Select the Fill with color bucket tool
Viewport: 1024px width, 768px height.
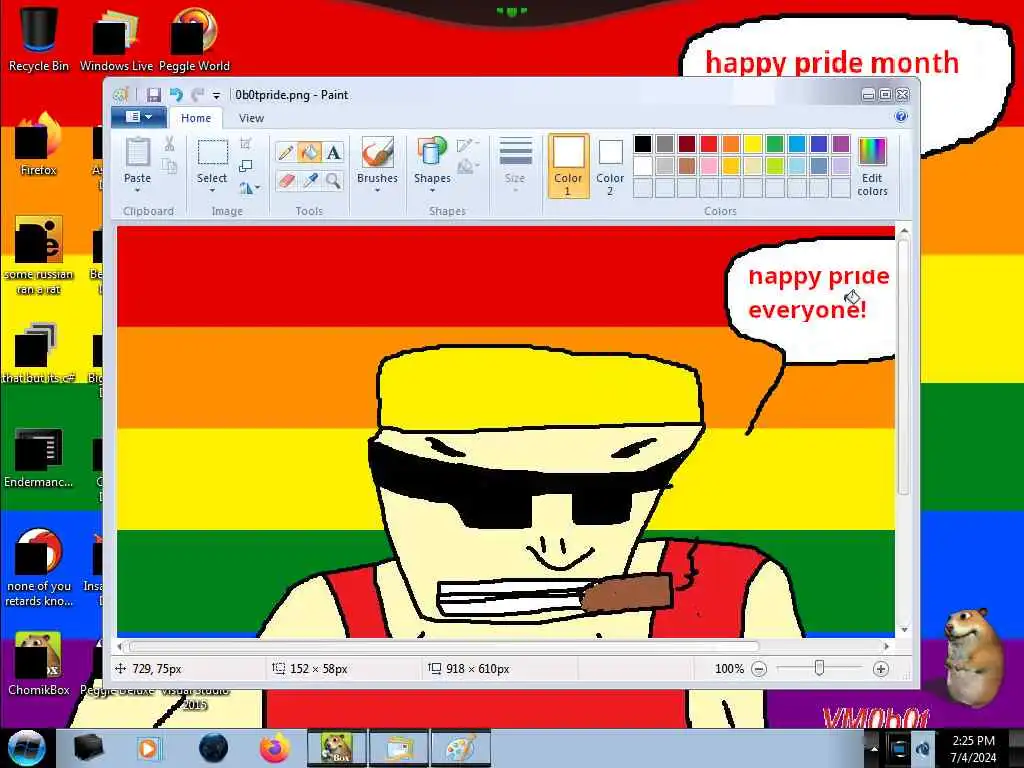(x=310, y=152)
